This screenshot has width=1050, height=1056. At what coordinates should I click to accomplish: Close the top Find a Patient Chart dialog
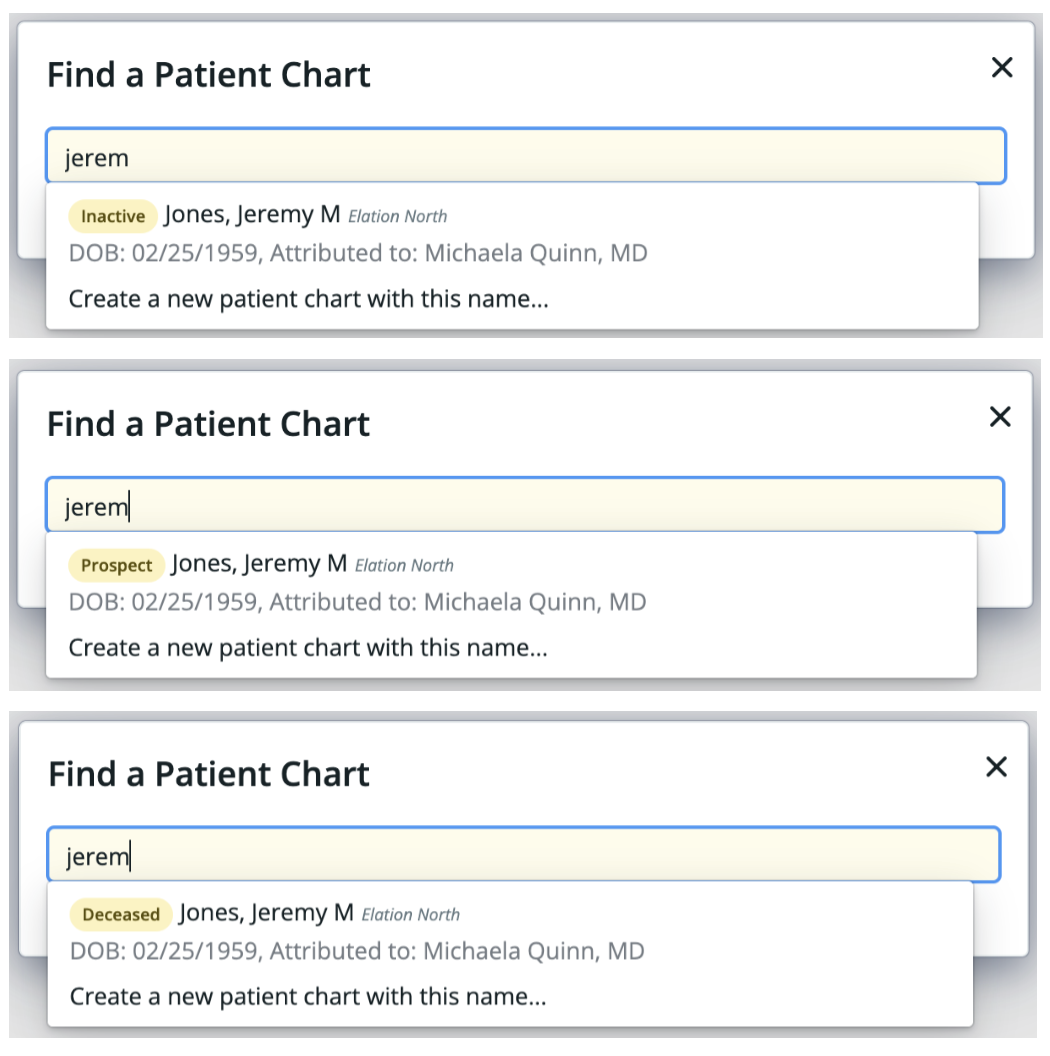[x=1002, y=67]
